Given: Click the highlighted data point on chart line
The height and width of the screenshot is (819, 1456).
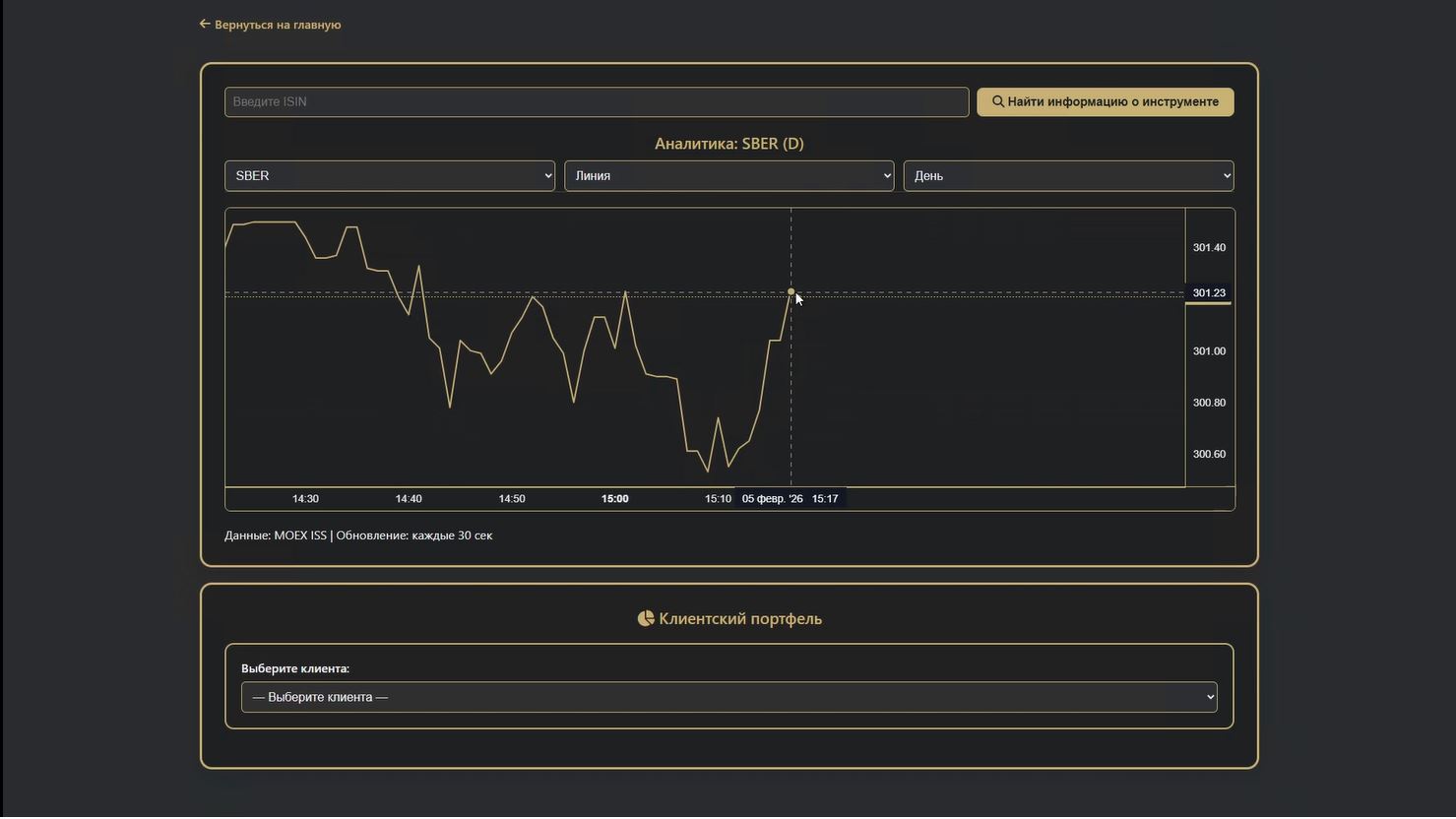Looking at the screenshot, I should [791, 291].
